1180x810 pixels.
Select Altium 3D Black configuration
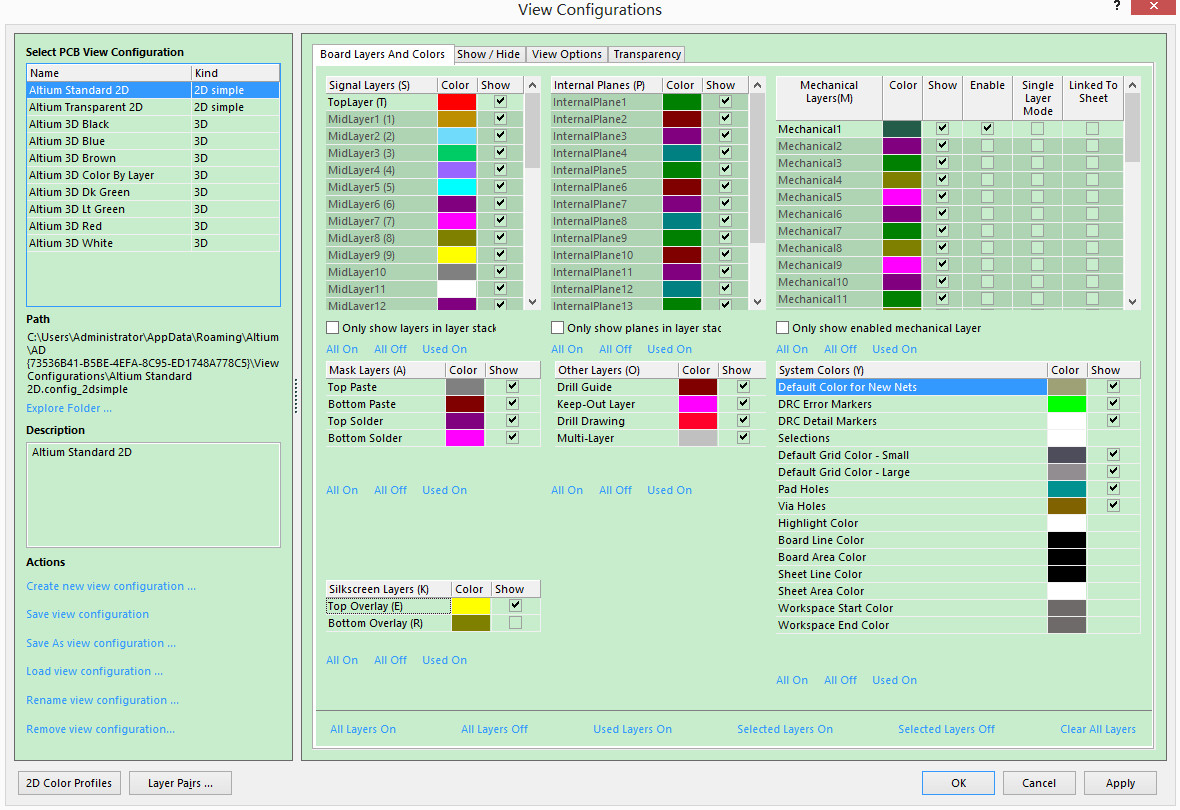point(153,124)
